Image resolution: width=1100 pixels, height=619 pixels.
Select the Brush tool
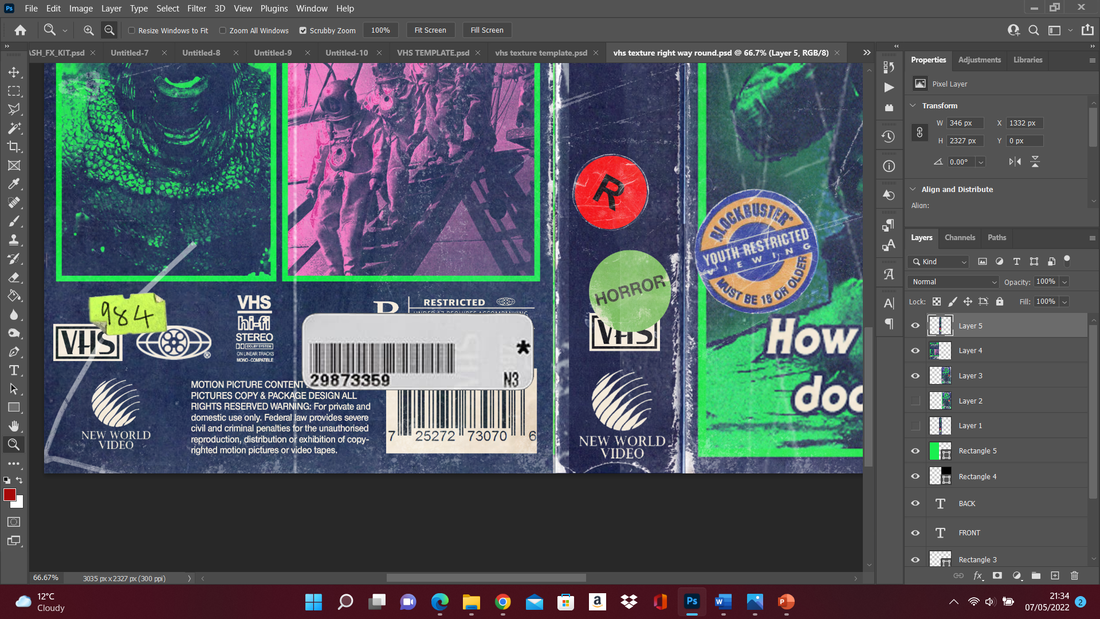14,221
